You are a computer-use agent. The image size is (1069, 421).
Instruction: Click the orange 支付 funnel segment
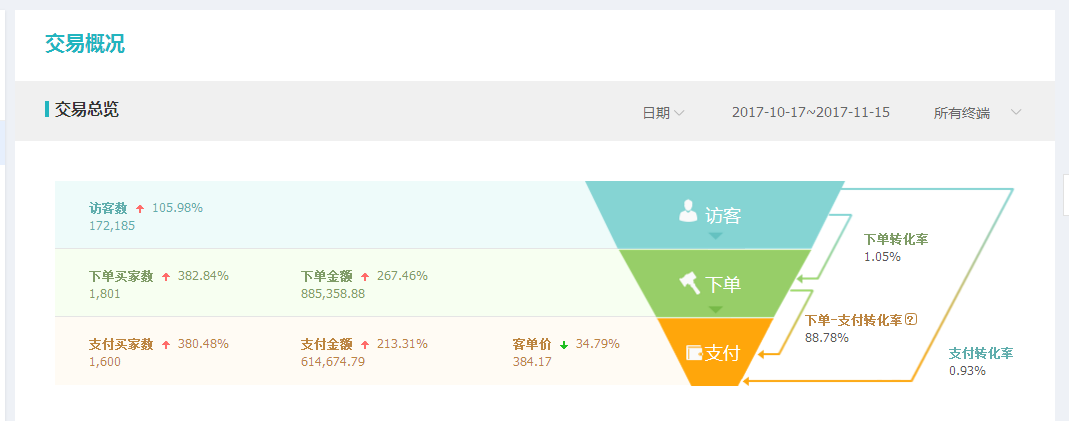click(715, 352)
